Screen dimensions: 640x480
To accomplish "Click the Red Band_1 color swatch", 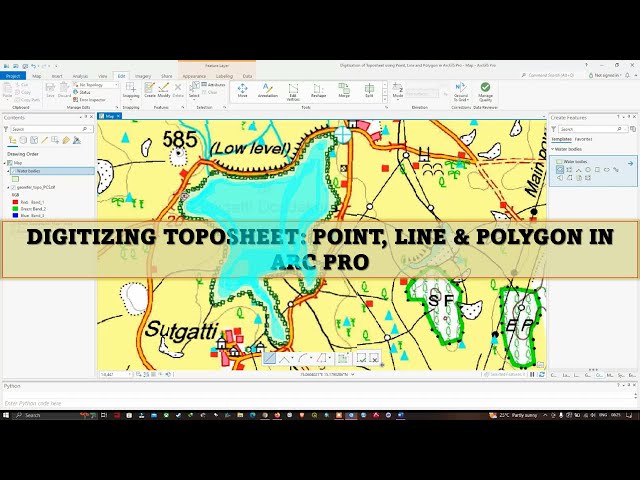I will (16, 202).
